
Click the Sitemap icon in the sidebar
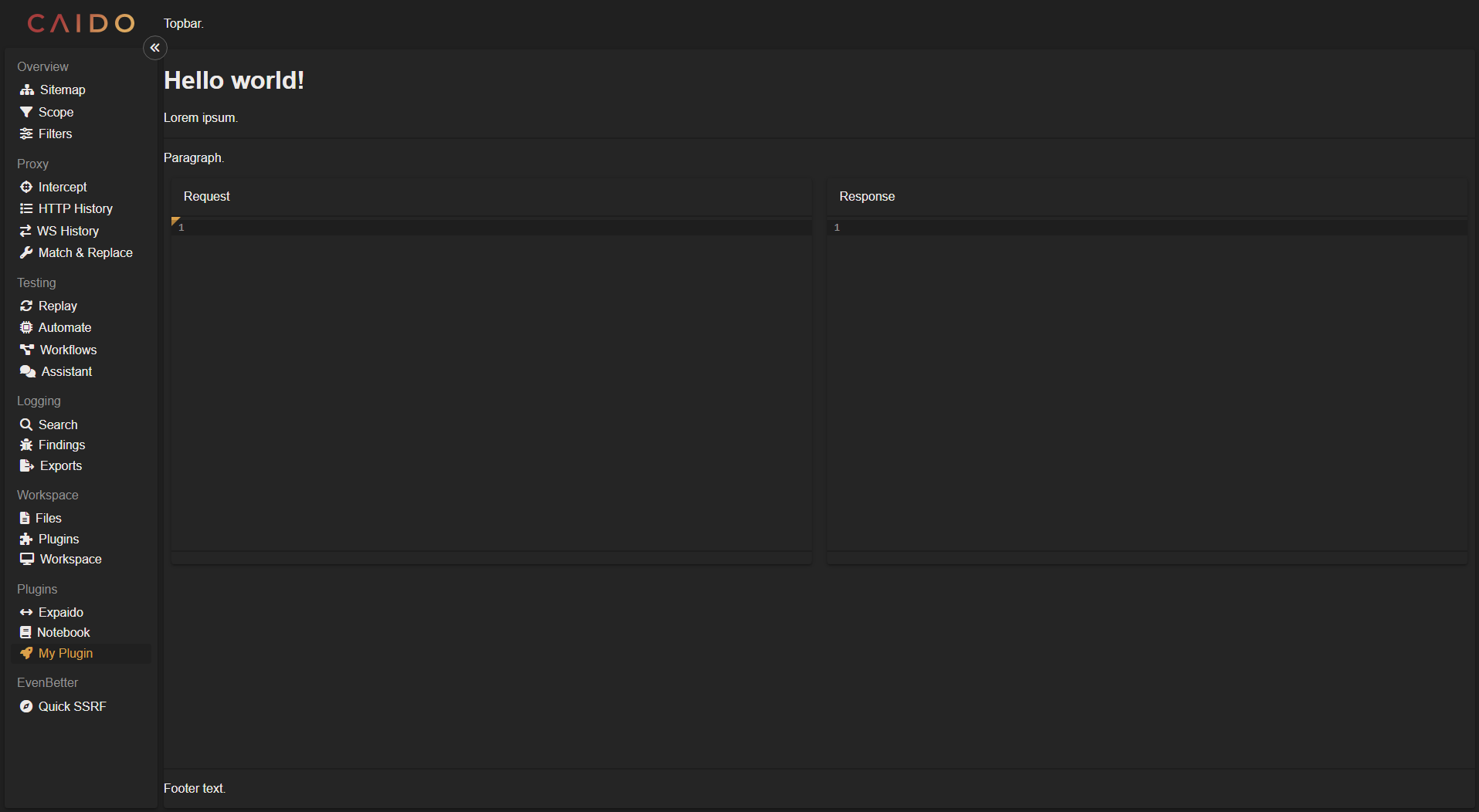coord(27,90)
